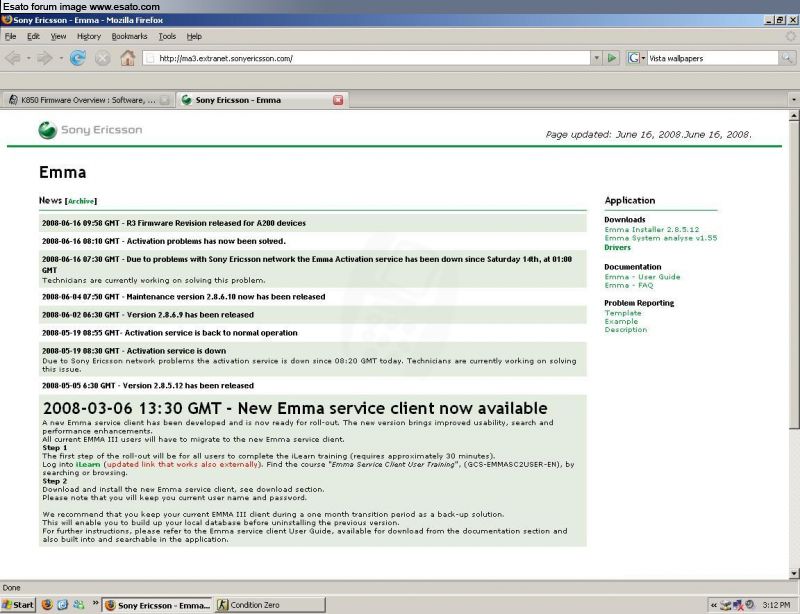Click the search magnifier button
This screenshot has width=800, height=614.
[x=787, y=58]
